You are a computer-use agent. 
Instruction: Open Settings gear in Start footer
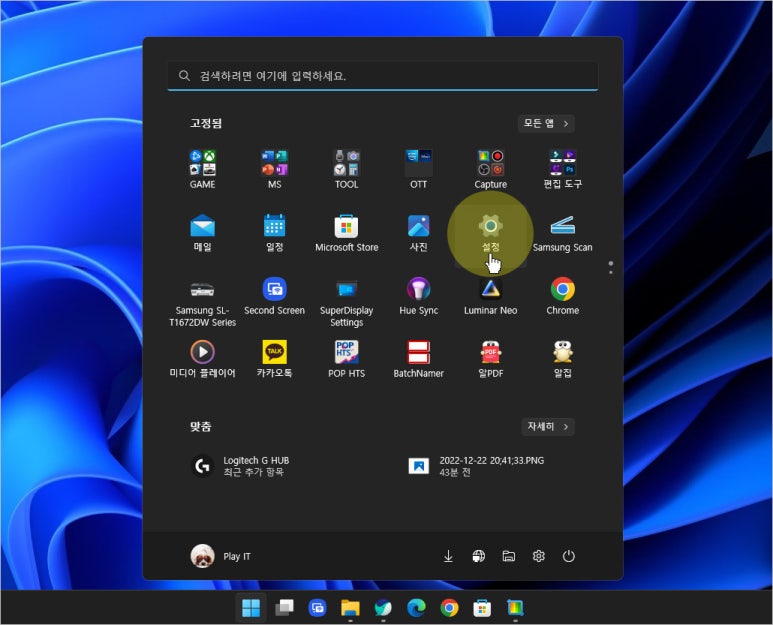(x=538, y=556)
